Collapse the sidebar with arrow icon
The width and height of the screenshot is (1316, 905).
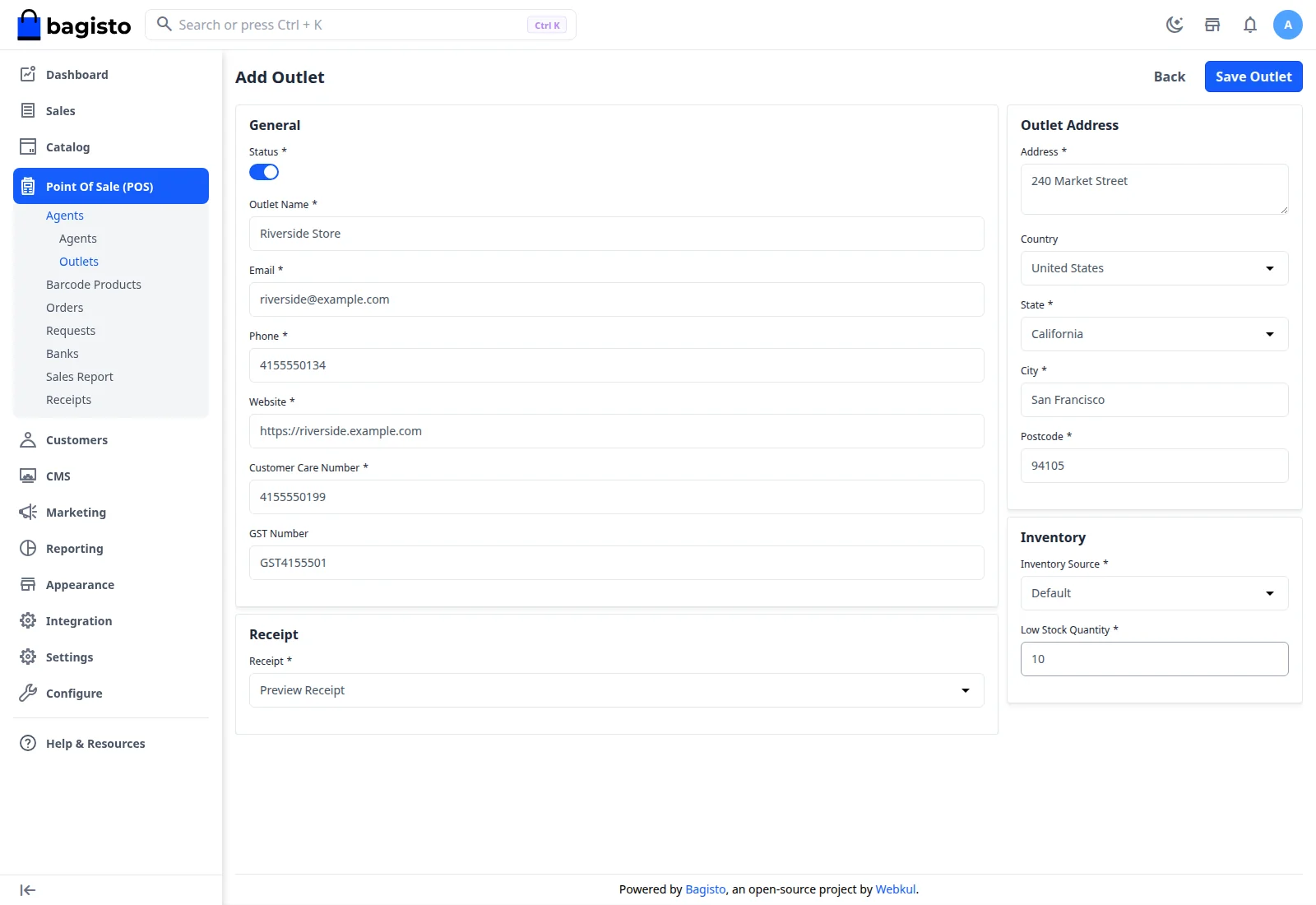[x=28, y=890]
